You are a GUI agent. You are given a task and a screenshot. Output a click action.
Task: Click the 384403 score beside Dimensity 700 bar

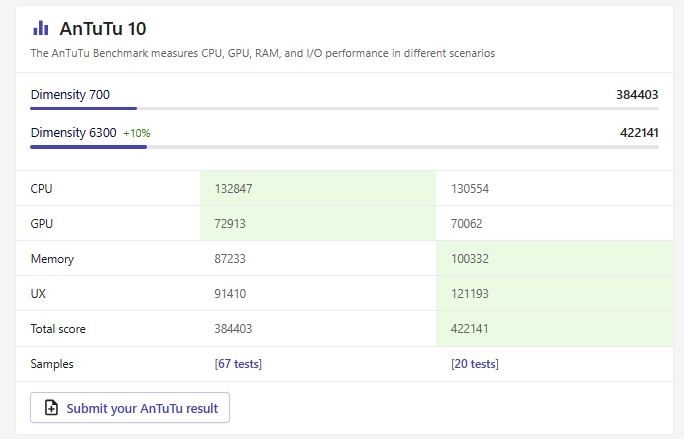click(637, 95)
